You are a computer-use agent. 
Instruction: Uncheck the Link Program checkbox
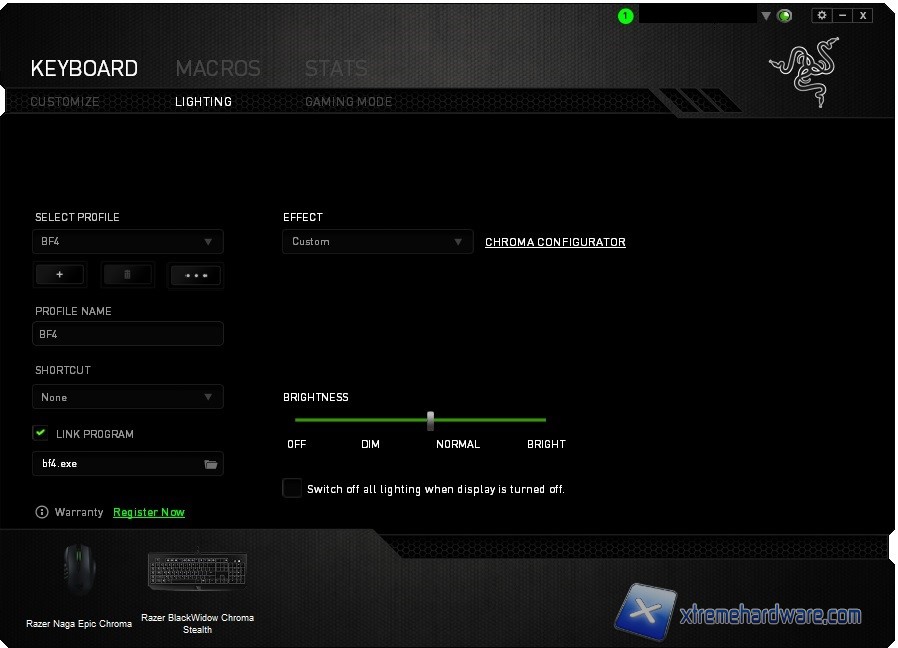[x=41, y=433]
